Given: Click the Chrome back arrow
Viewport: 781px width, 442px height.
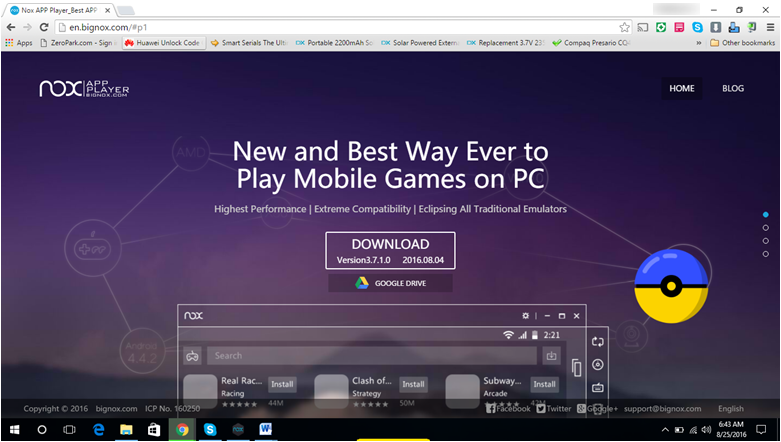Looking at the screenshot, I should click(x=11, y=27).
